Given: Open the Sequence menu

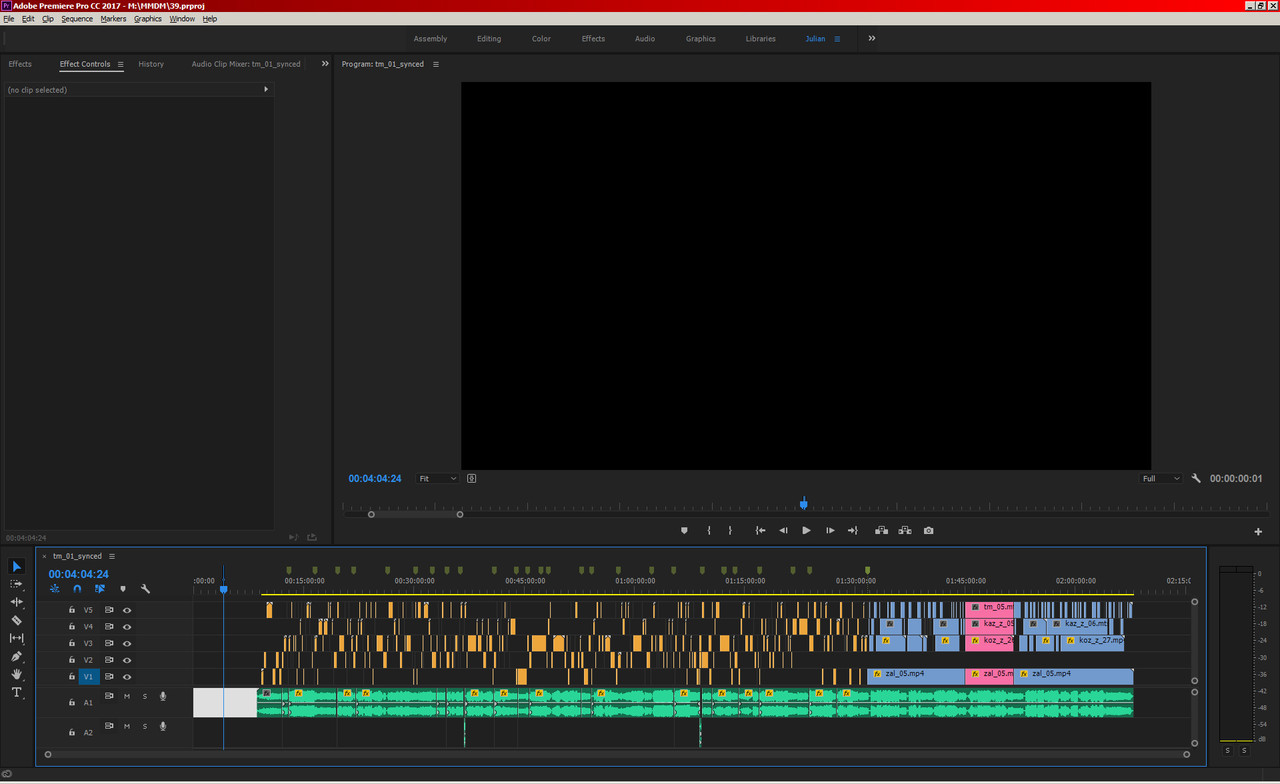Looking at the screenshot, I should (77, 19).
